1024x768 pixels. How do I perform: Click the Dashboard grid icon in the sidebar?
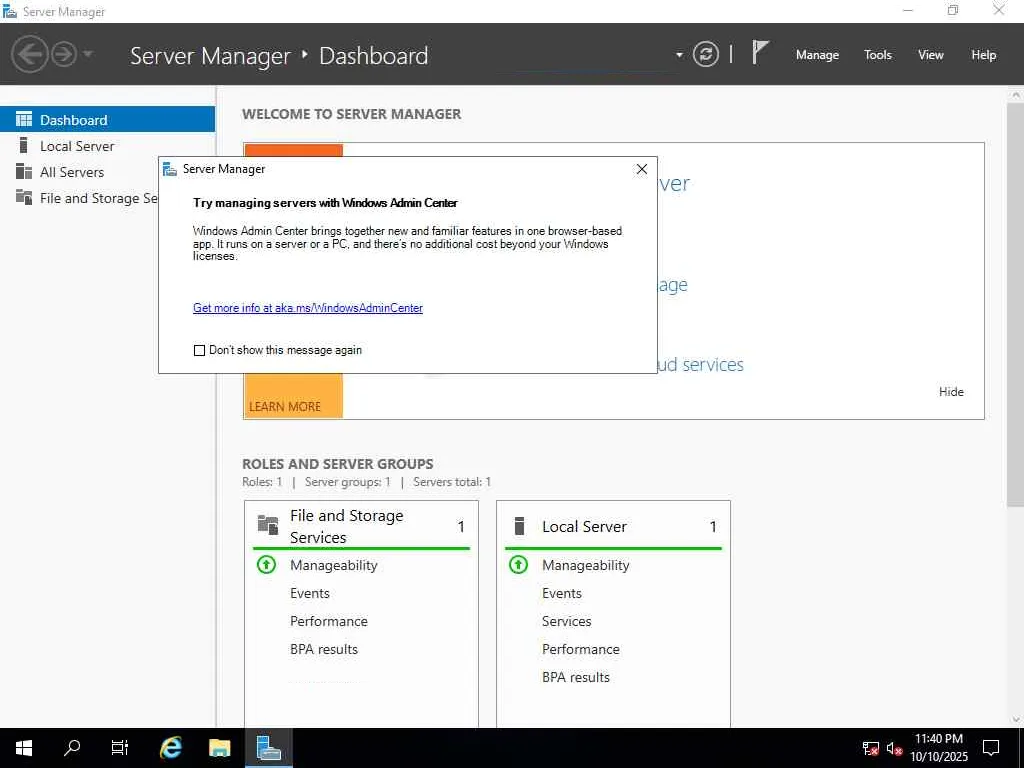coord(24,119)
